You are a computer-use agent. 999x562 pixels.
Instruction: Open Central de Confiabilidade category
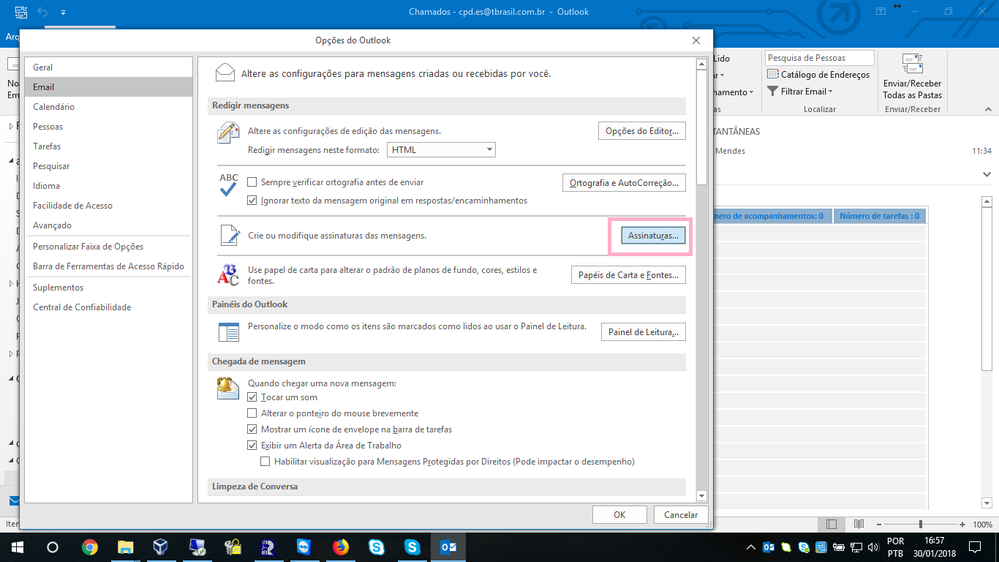point(108,307)
